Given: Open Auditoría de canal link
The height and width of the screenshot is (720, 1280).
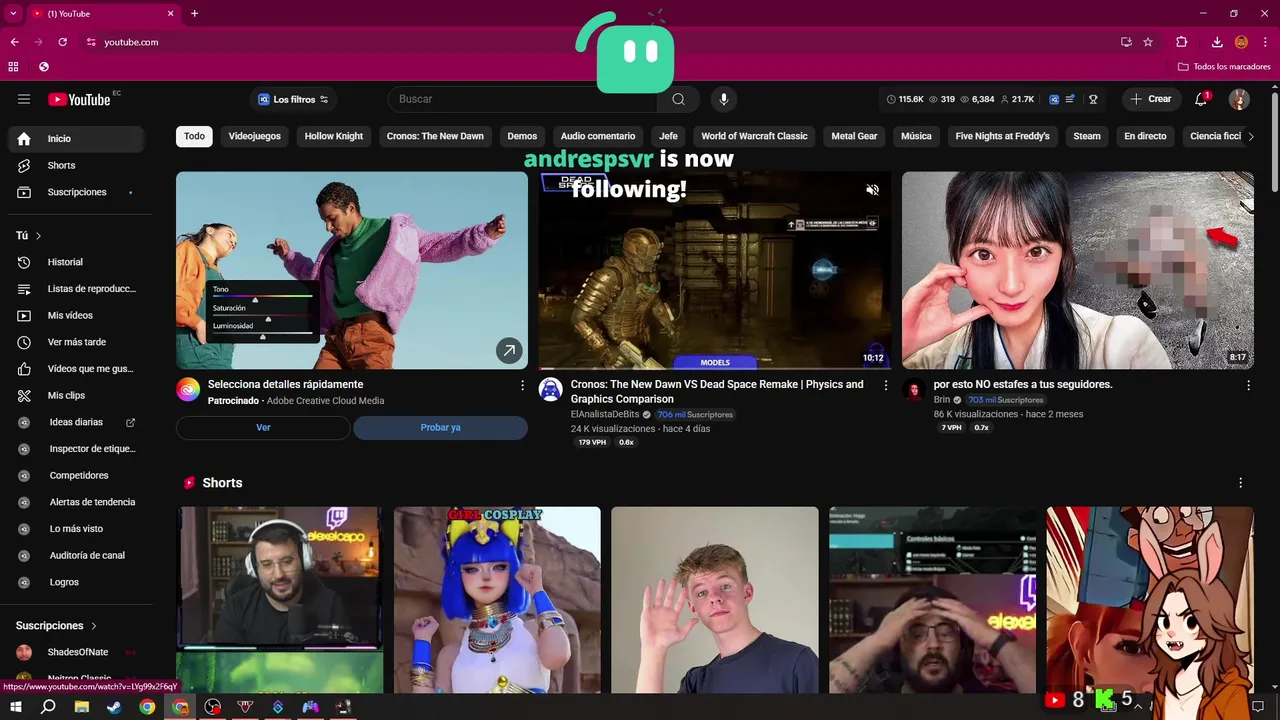Looking at the screenshot, I should tap(76, 555).
